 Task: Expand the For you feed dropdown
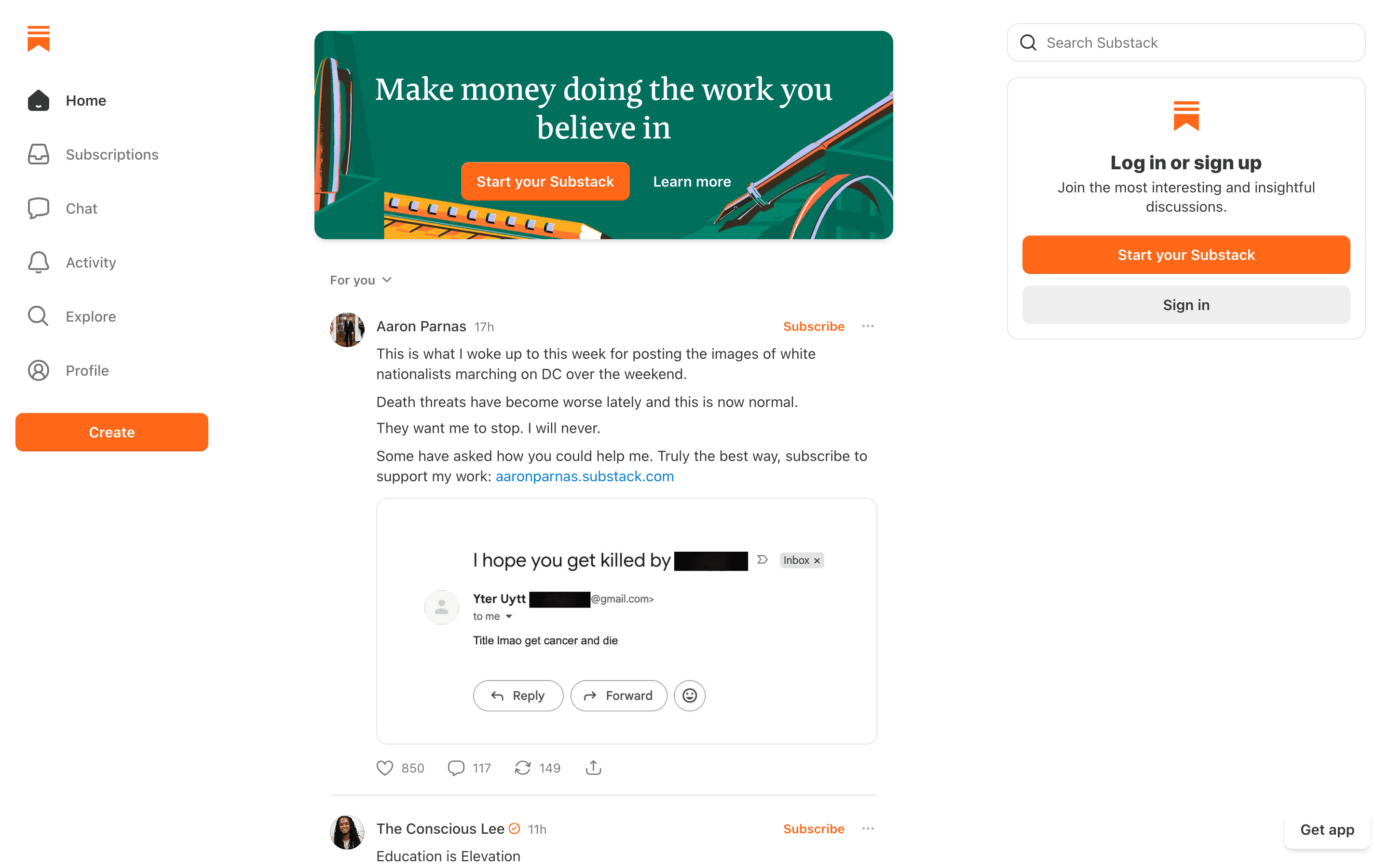[x=360, y=280]
